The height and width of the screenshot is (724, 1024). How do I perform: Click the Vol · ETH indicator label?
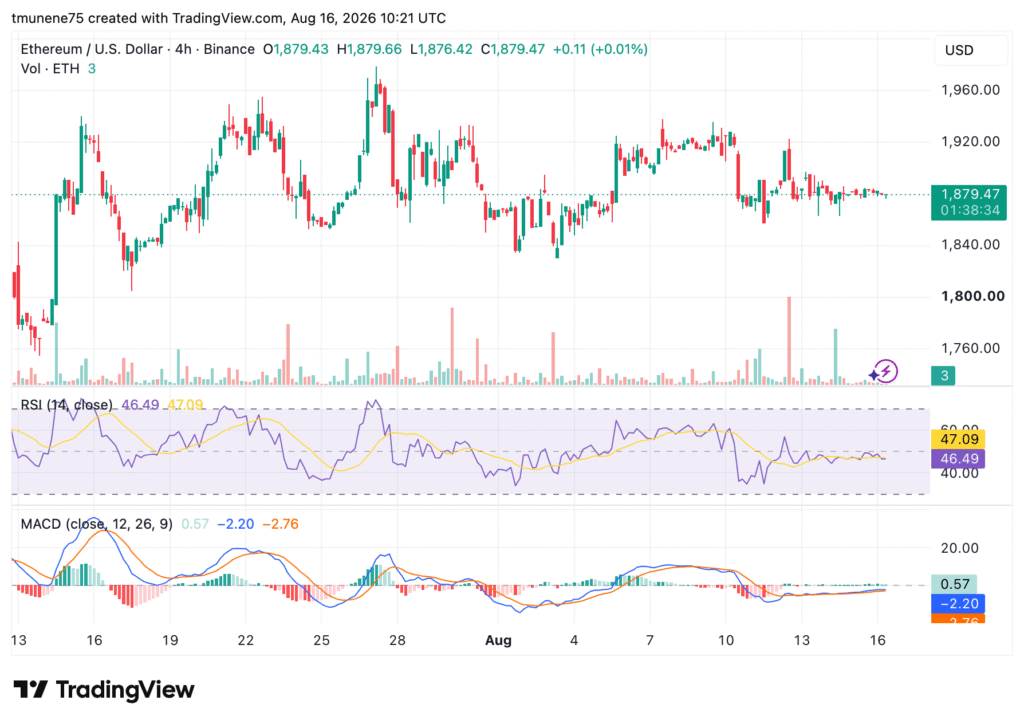click(50, 69)
